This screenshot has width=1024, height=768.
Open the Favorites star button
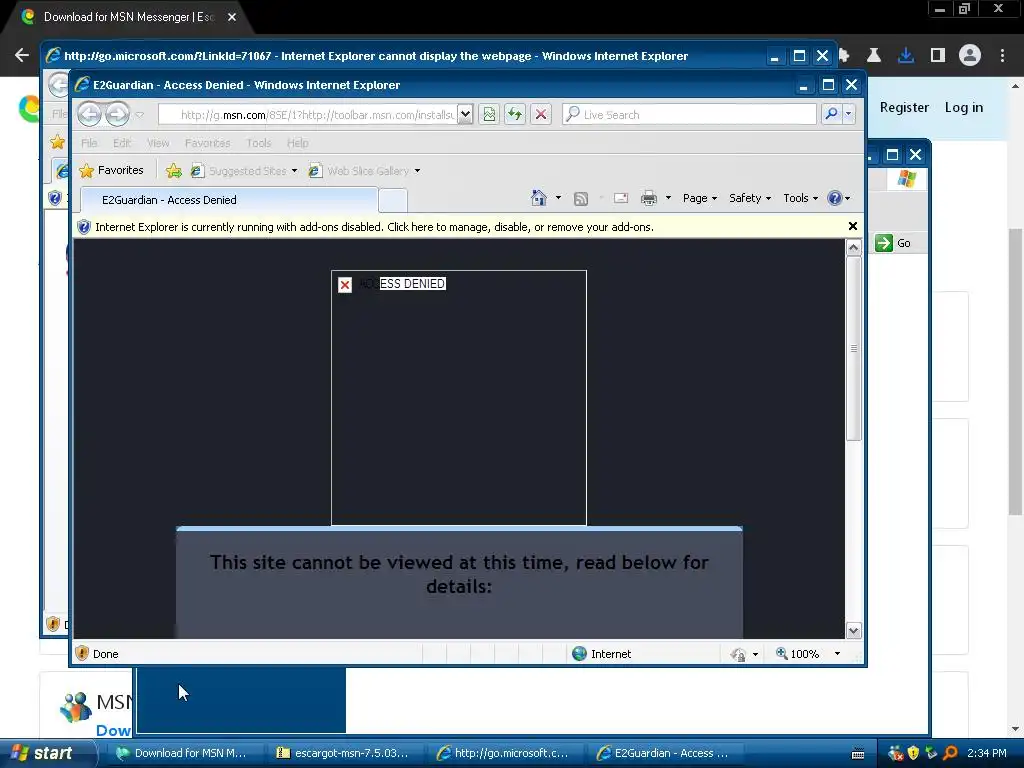tap(111, 170)
